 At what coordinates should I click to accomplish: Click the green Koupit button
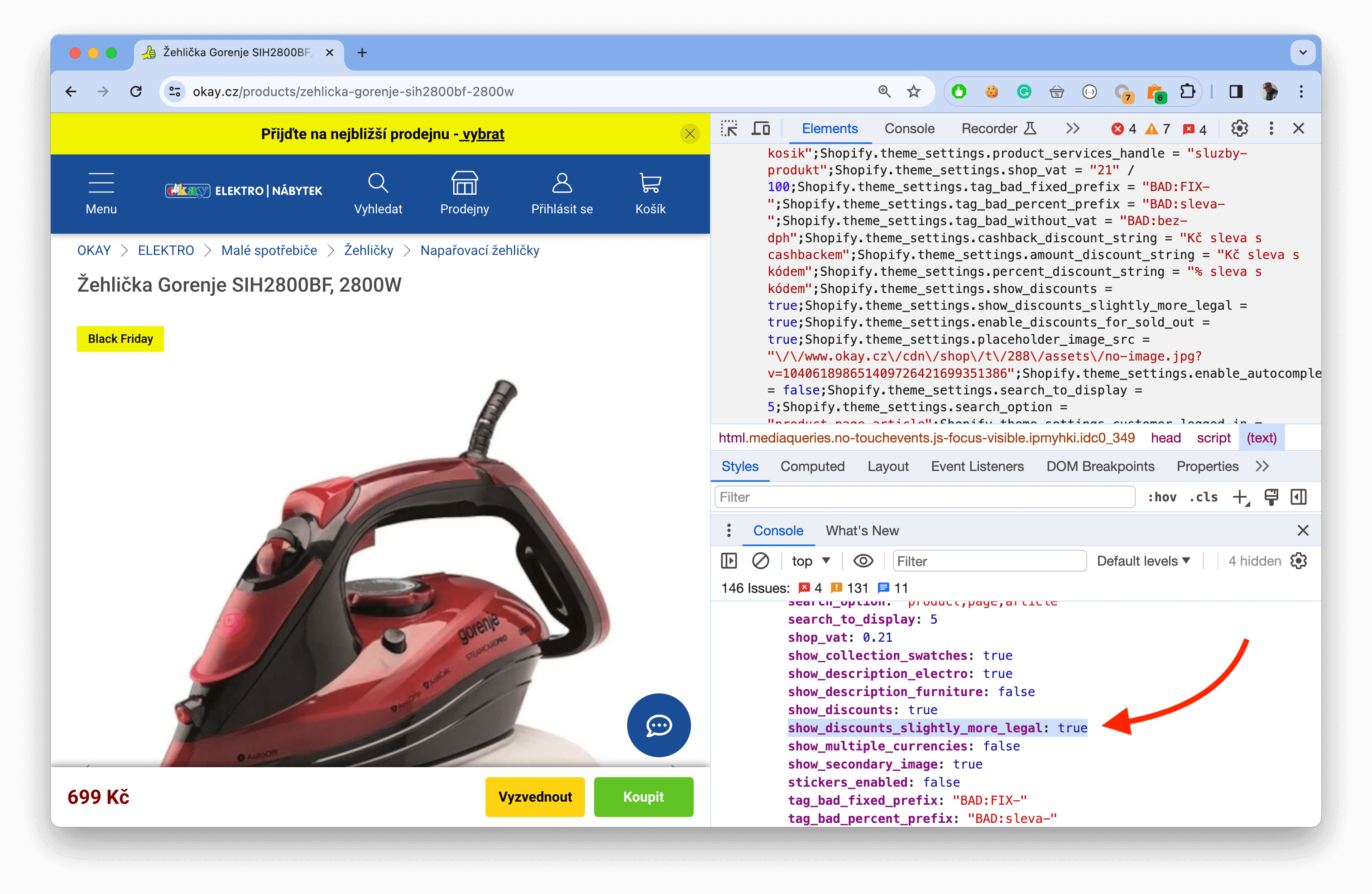tap(643, 797)
